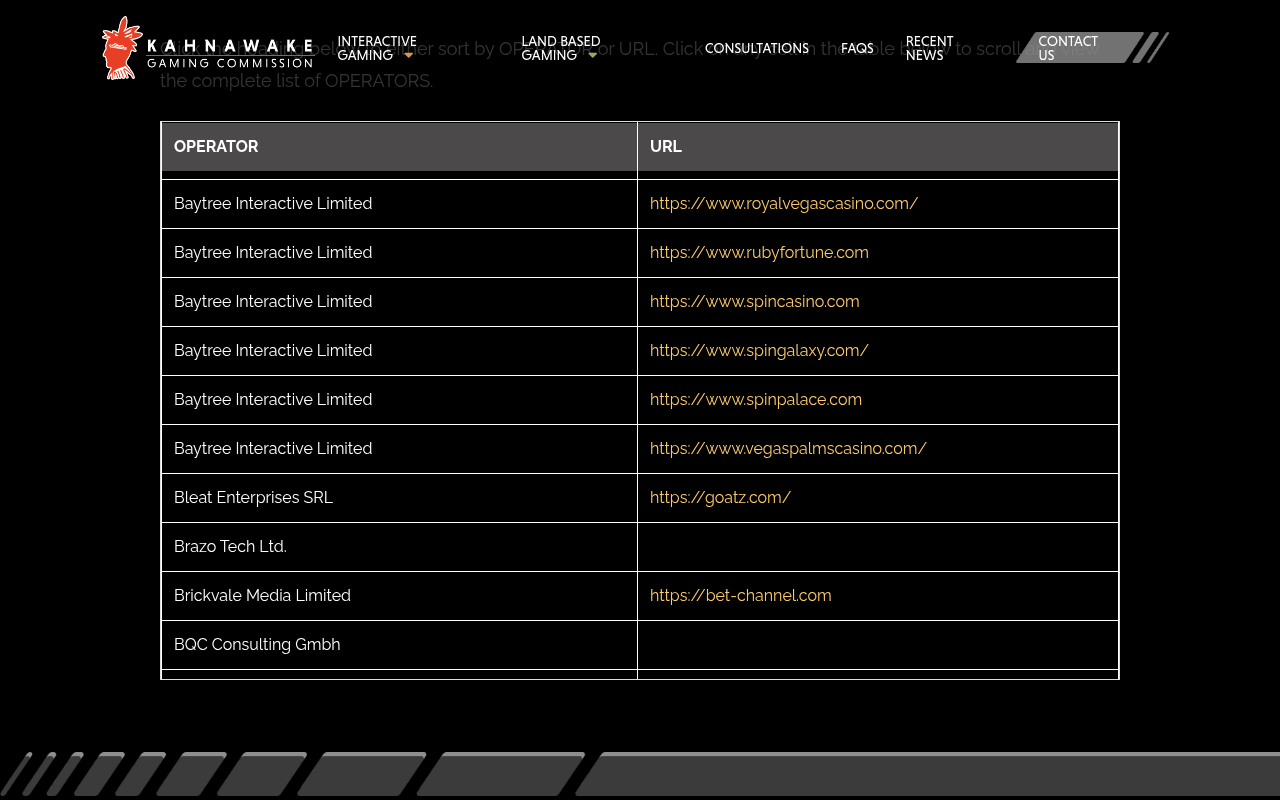Screen dimensions: 1280x800
Task: Expand the Land Based Gaming dropdown arrow
Action: pos(592,56)
